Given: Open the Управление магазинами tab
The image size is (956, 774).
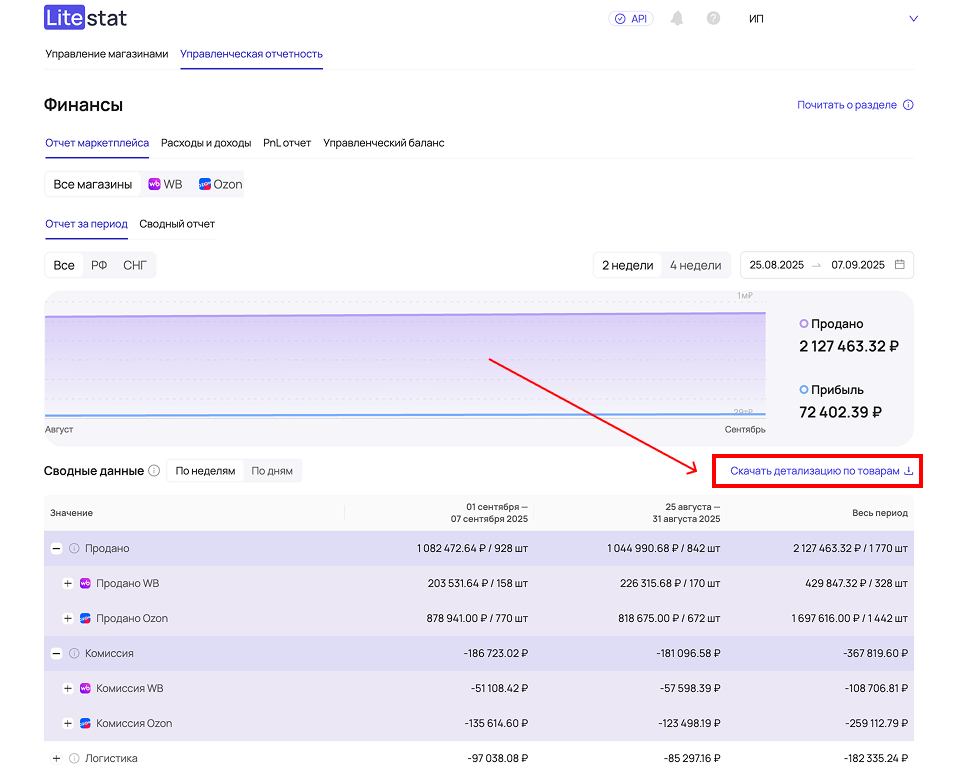Looking at the screenshot, I should 107,54.
